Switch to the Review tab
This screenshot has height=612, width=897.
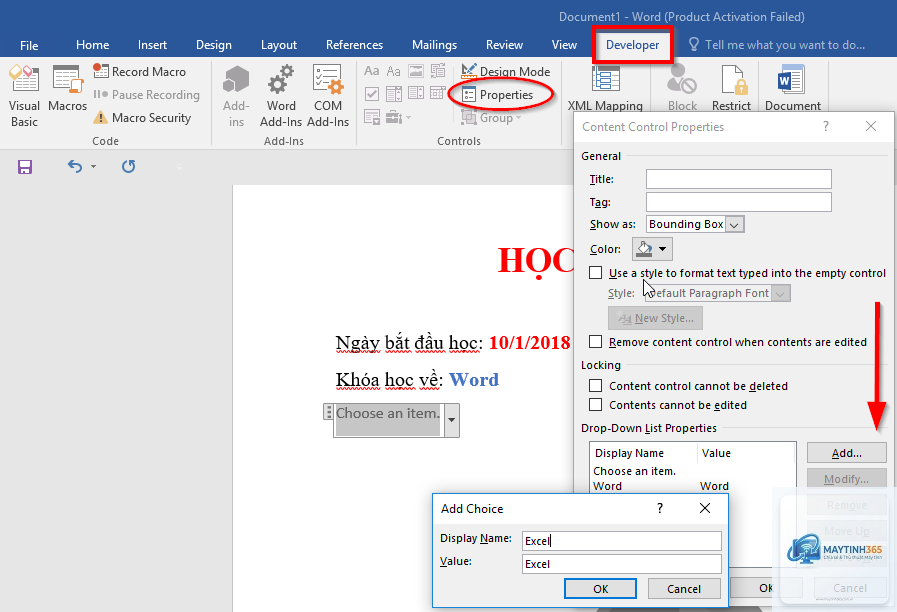tap(504, 45)
